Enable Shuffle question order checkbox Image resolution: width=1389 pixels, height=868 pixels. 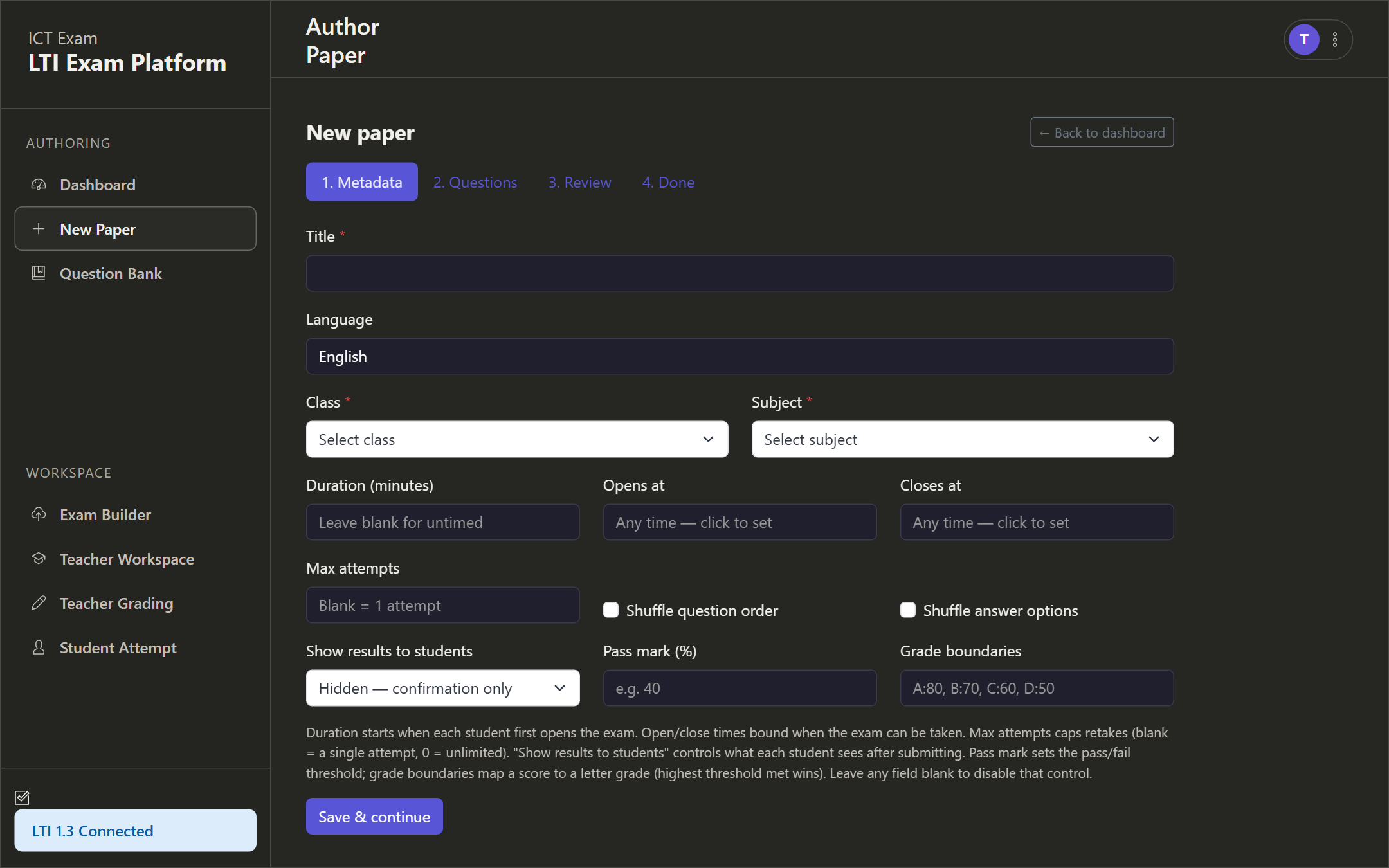coord(611,610)
